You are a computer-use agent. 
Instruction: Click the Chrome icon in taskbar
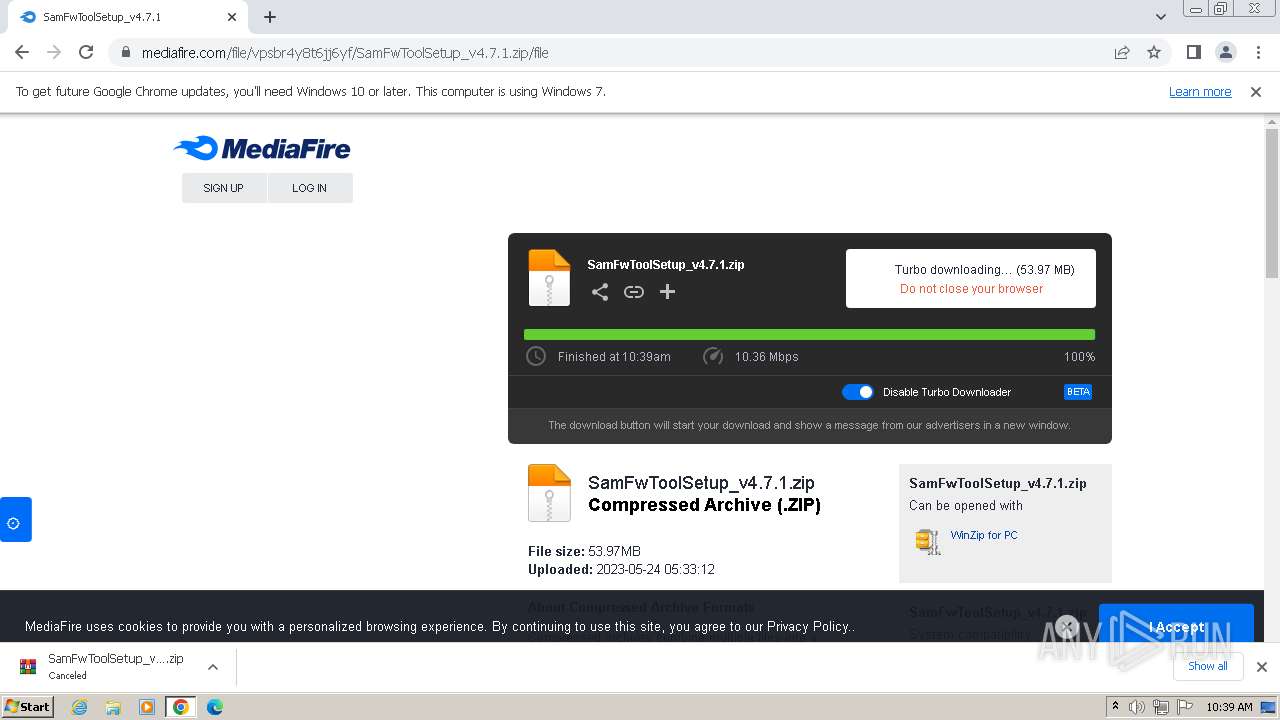tap(181, 707)
